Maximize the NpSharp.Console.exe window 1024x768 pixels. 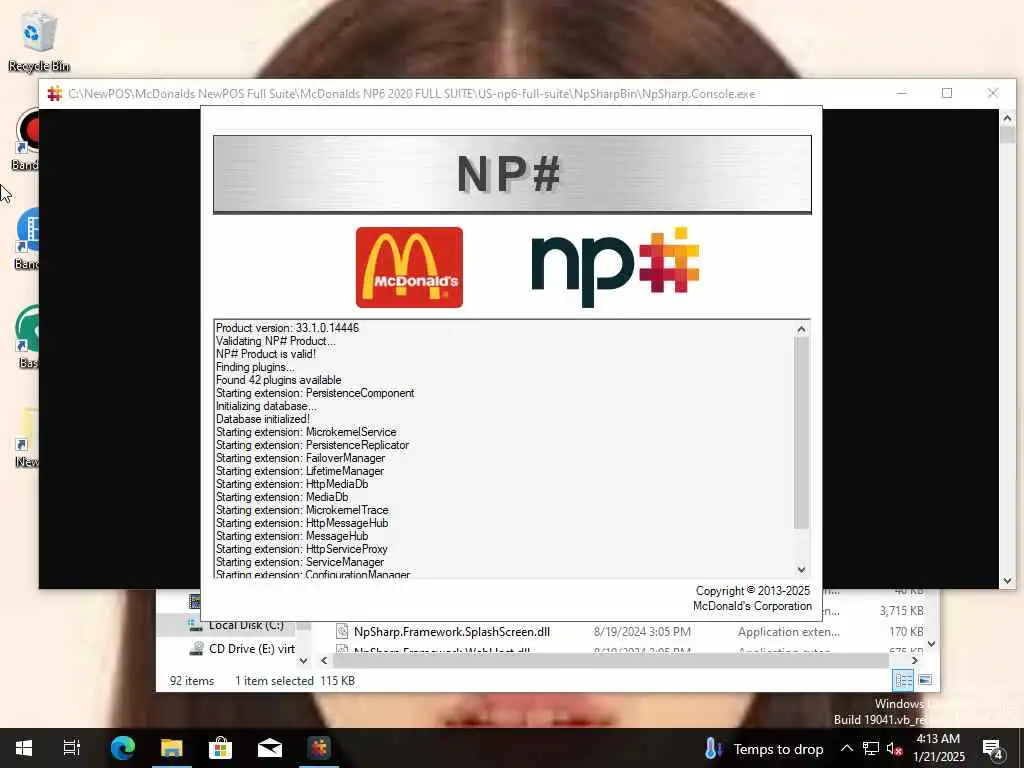[x=947, y=93]
